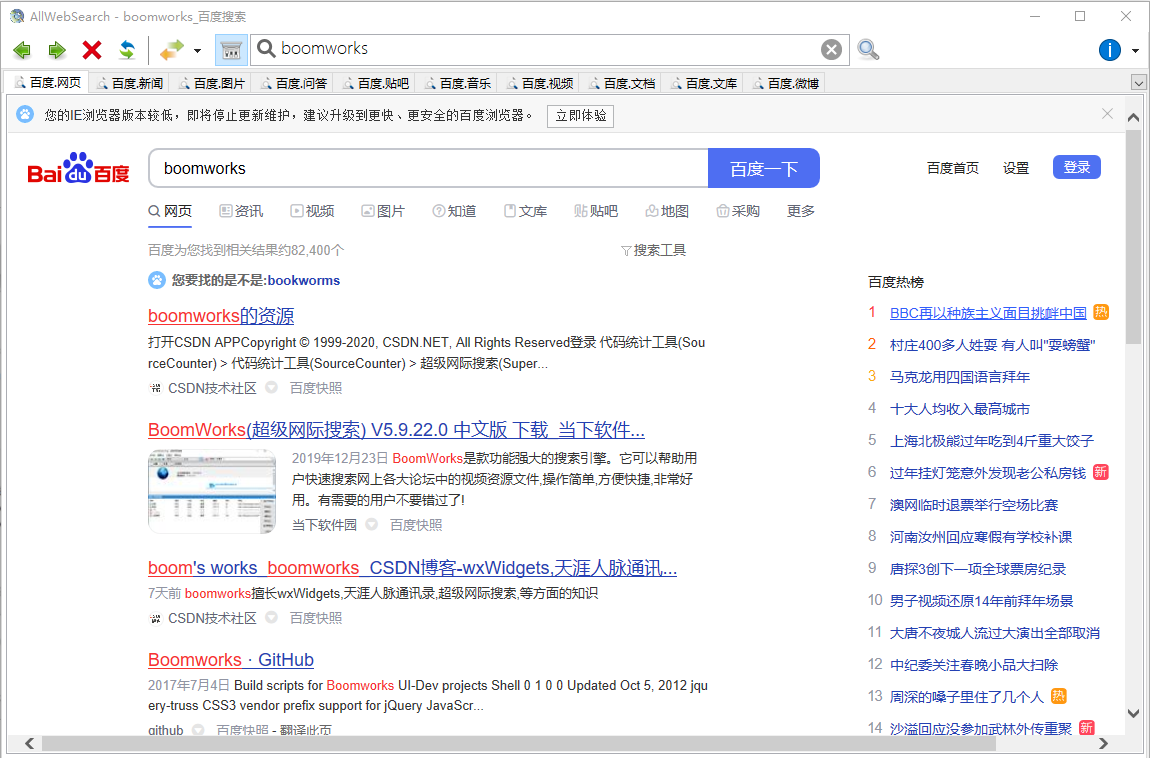Open the 百度首页 link
Image resolution: width=1150 pixels, height=758 pixels.
pos(953,168)
